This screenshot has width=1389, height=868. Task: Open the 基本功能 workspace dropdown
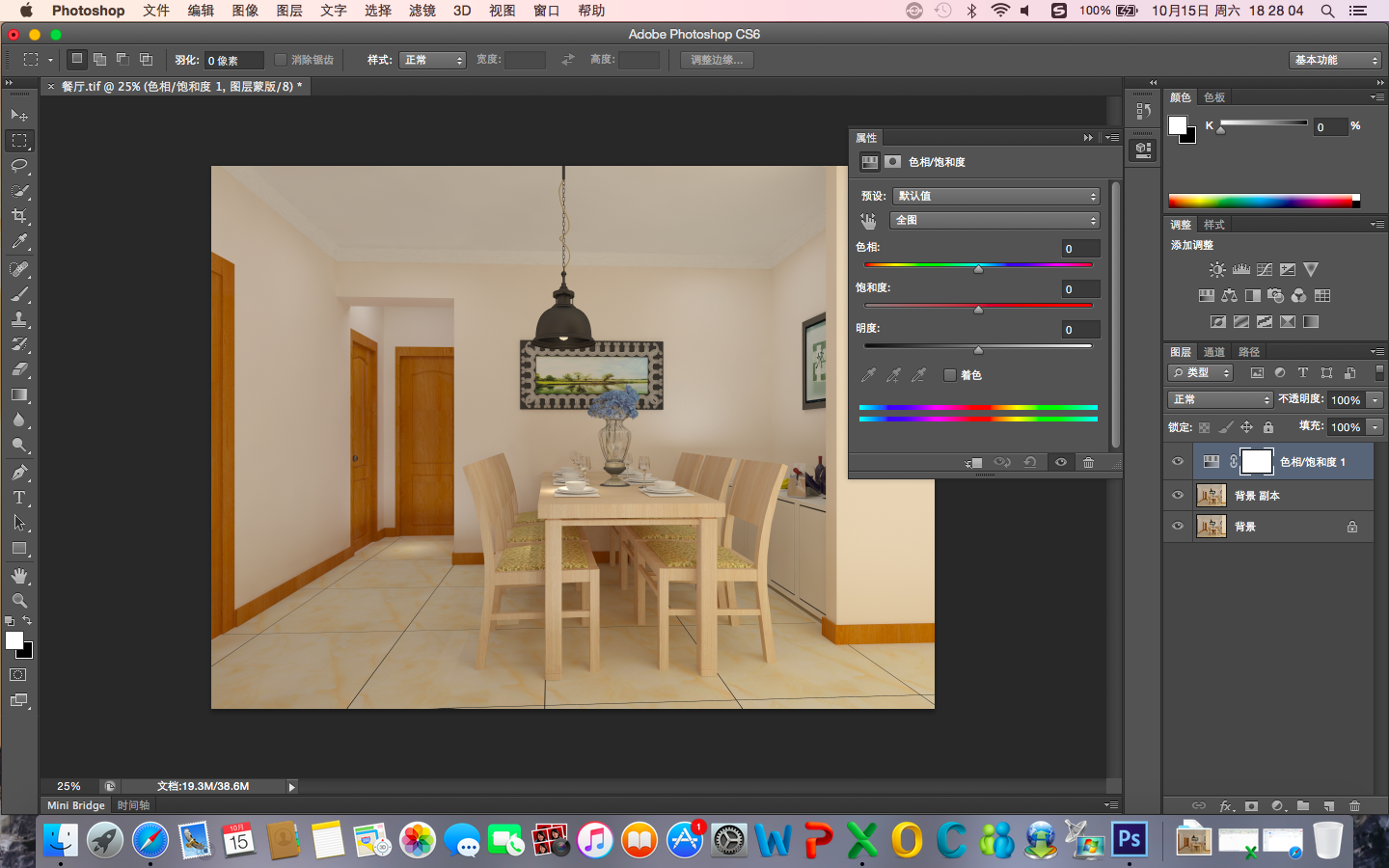pyautogui.click(x=1336, y=60)
